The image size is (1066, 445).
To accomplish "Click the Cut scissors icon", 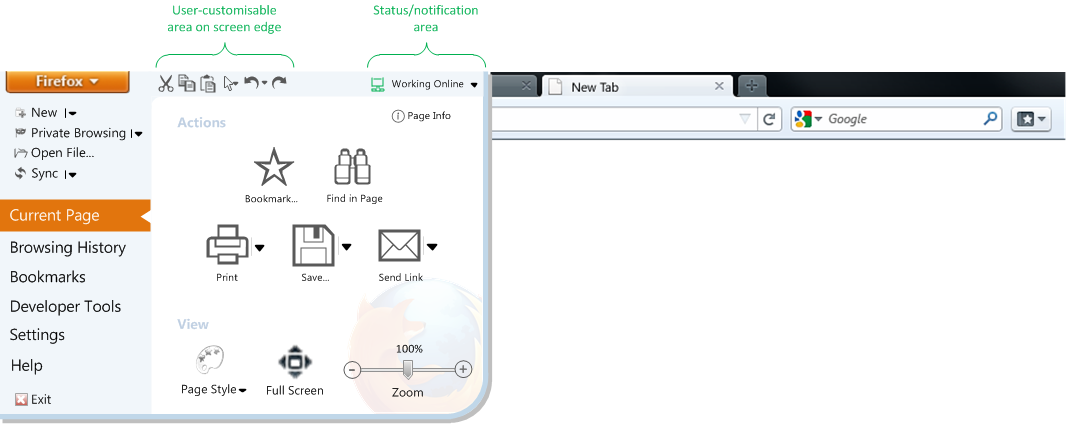I will 166,84.
